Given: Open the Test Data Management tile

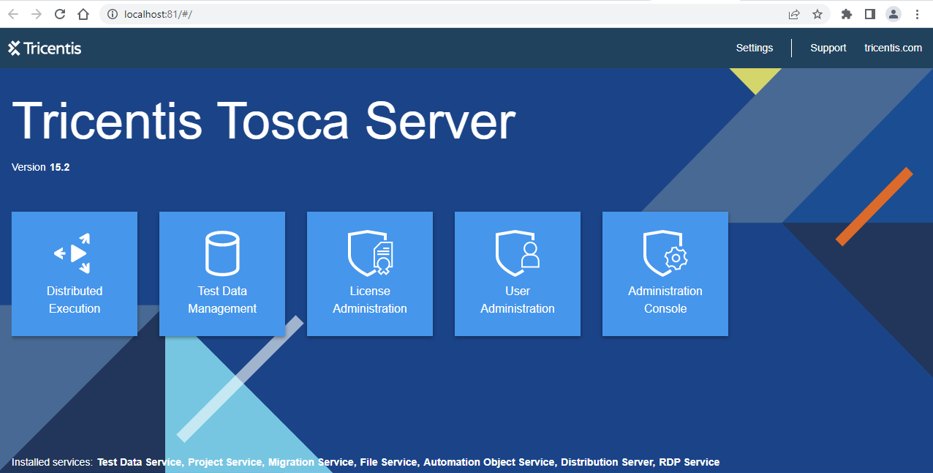Looking at the screenshot, I should [x=222, y=274].
